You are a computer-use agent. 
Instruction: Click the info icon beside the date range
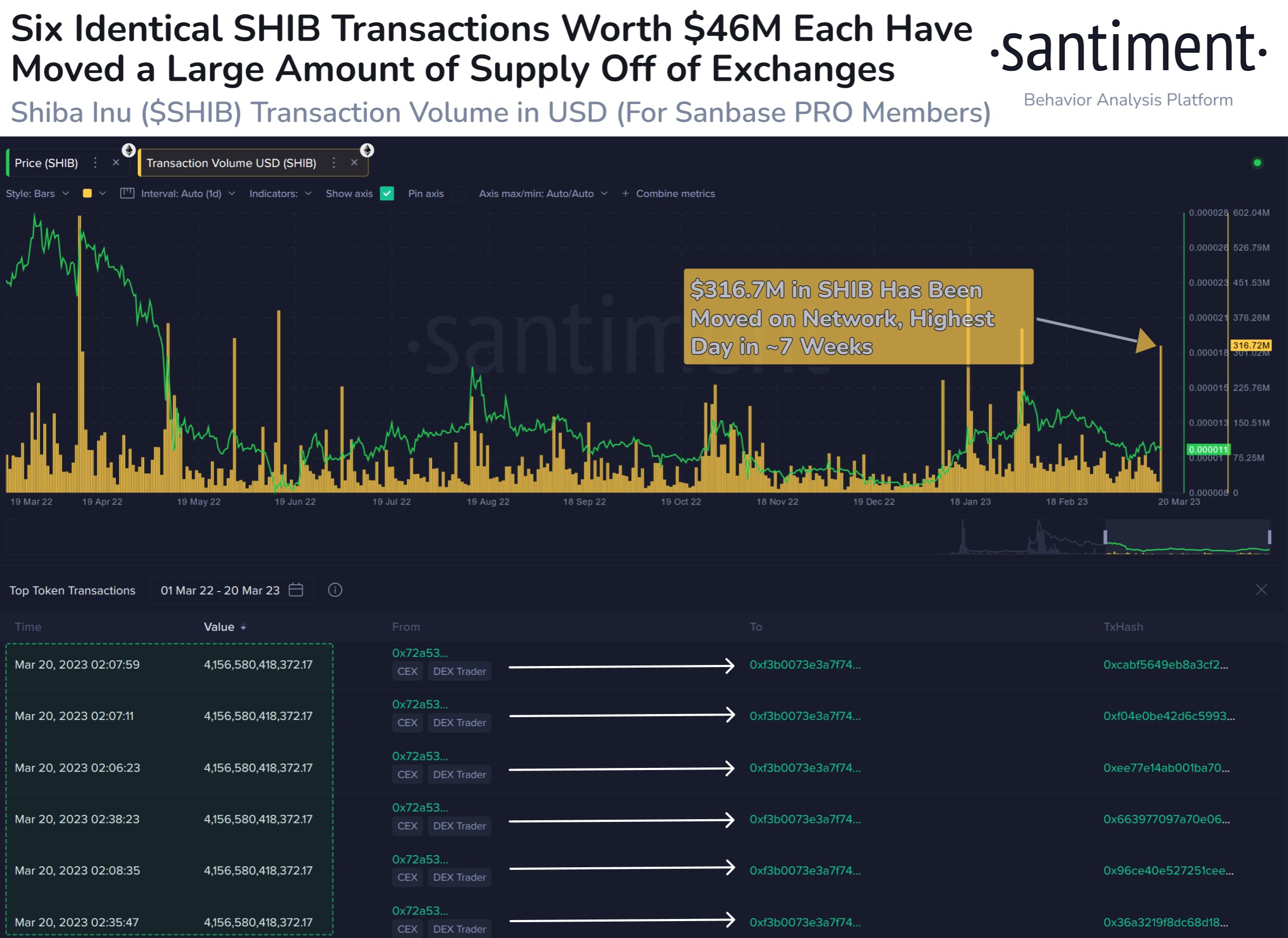click(x=335, y=590)
